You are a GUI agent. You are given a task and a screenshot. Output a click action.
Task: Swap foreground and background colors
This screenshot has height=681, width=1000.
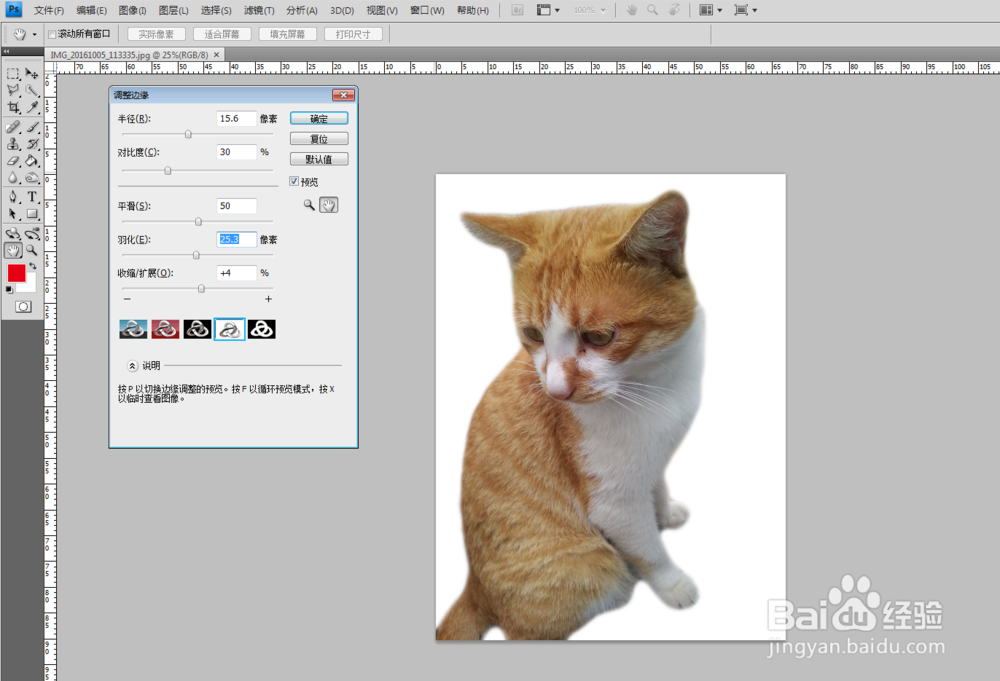[x=32, y=265]
